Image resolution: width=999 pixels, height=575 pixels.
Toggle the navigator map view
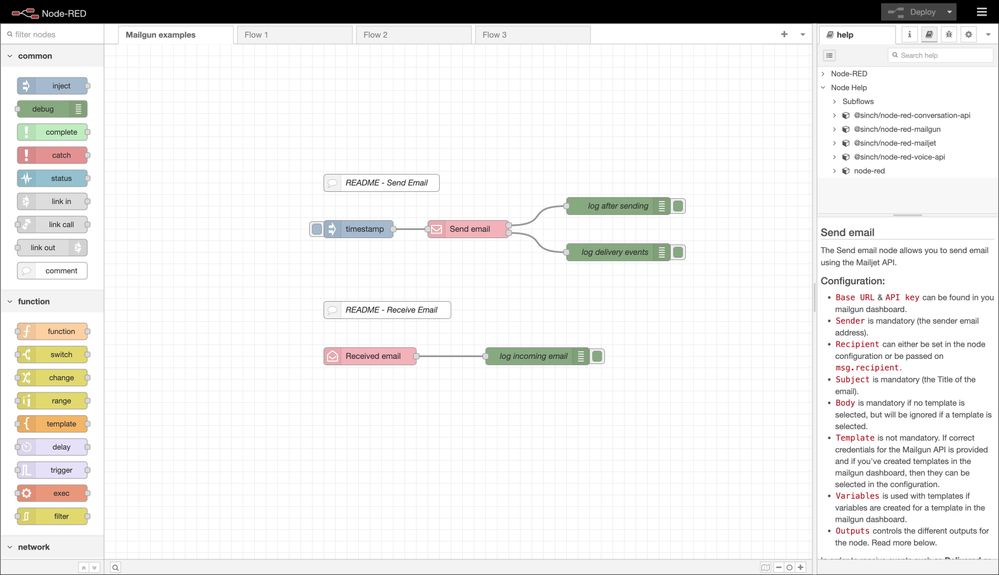coord(765,567)
